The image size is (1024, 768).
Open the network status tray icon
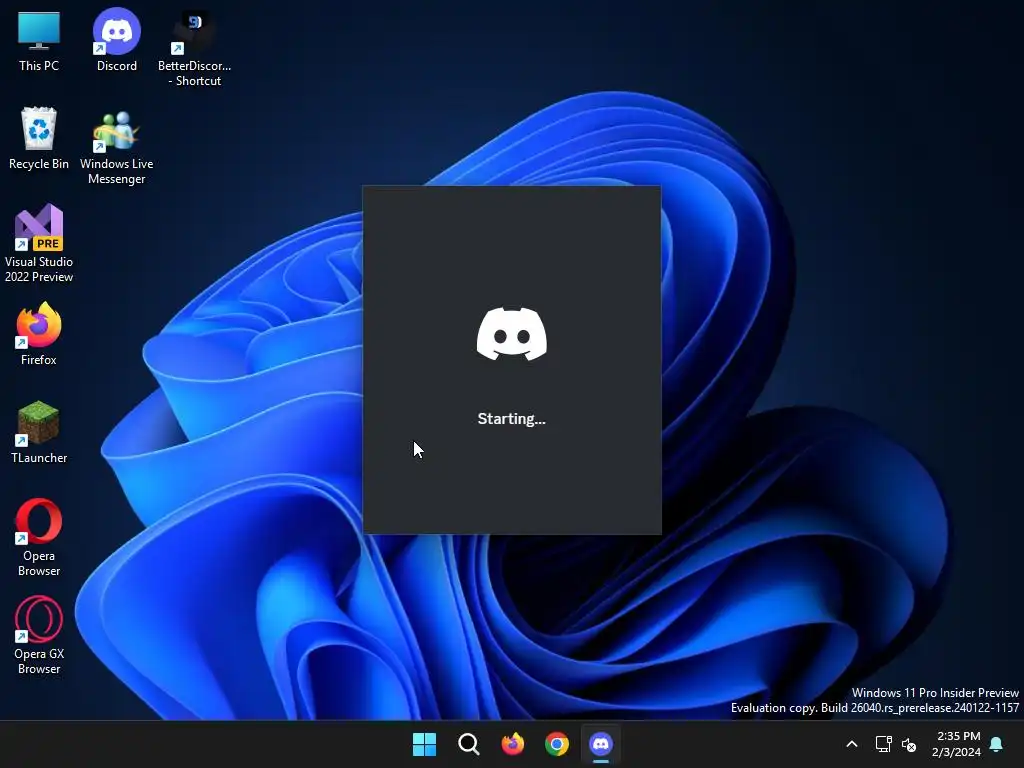click(x=884, y=744)
